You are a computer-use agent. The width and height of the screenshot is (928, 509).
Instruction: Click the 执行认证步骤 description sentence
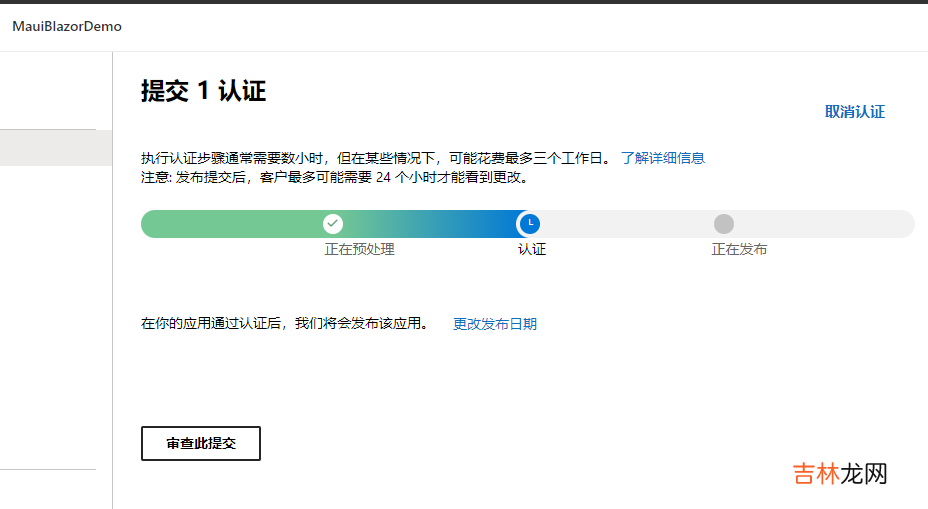click(x=376, y=158)
